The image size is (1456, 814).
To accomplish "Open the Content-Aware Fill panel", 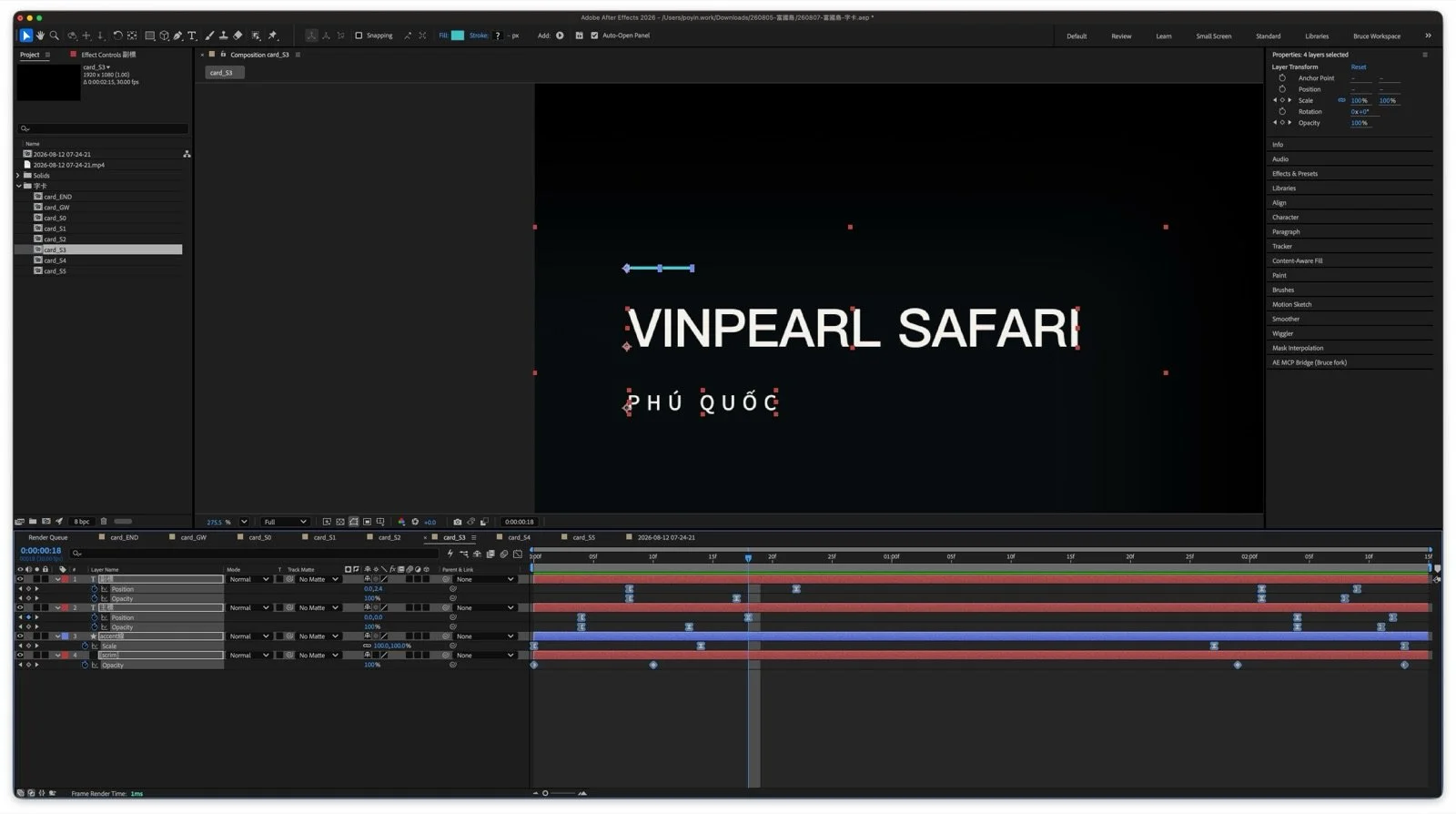I will tap(1297, 260).
